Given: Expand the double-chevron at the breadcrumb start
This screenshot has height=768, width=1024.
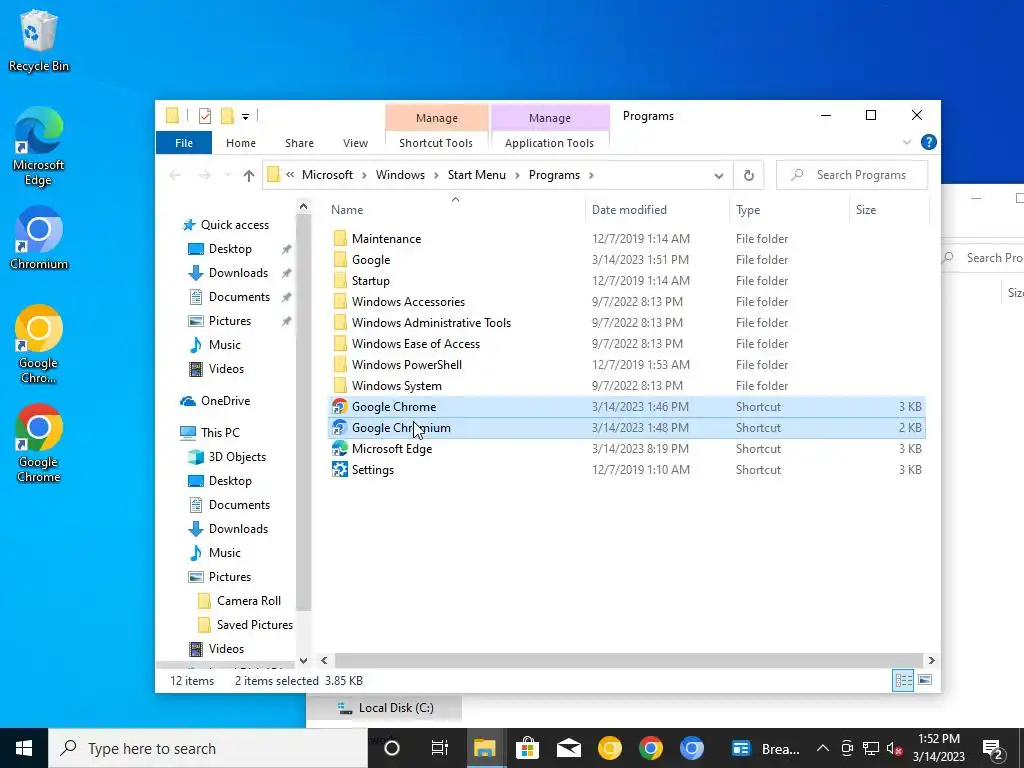Looking at the screenshot, I should pos(290,174).
